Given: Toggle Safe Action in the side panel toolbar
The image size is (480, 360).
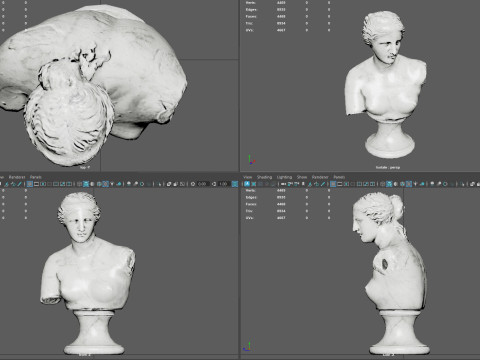Looking at the screenshot, I should (366, 184).
